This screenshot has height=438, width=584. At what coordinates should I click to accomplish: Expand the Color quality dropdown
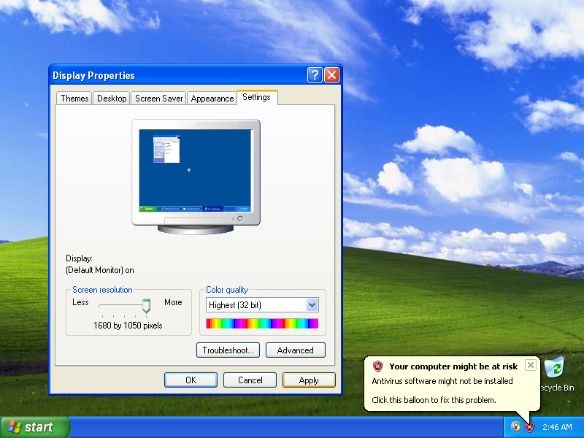point(312,305)
